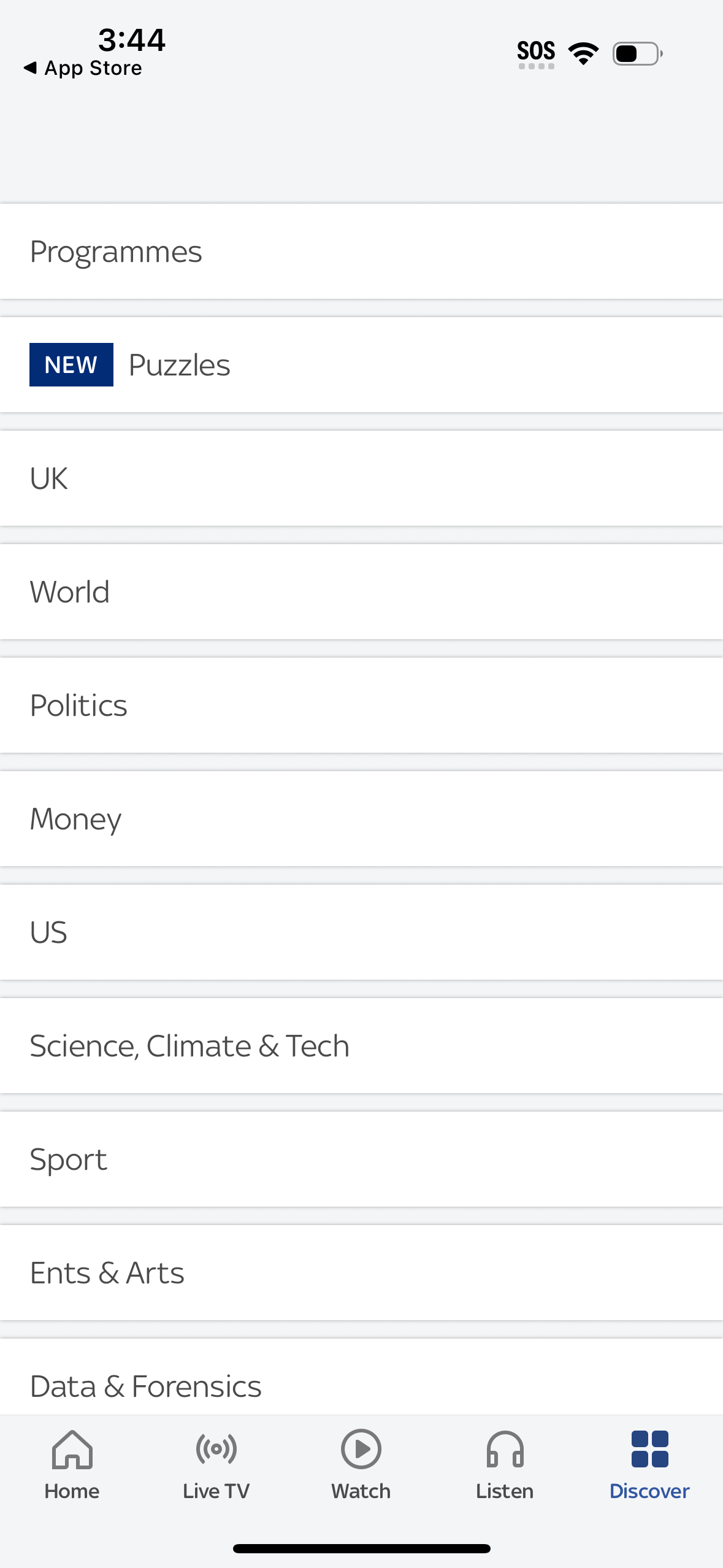
Task: Open Ents & Arts
Action: coord(106,1272)
